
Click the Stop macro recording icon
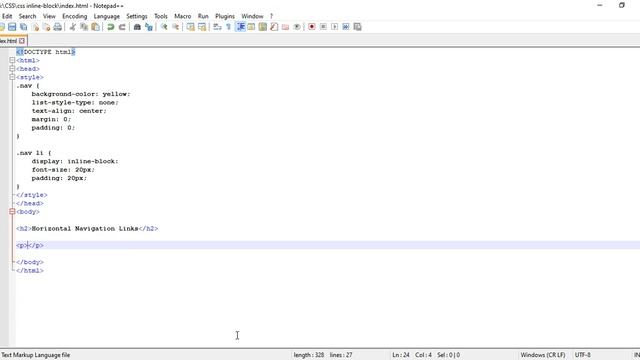click(323, 27)
